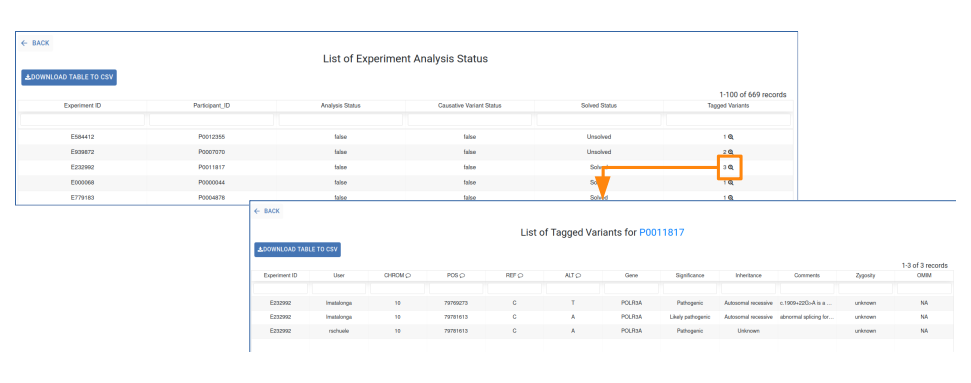Sort by the Significance column header

click(x=690, y=275)
